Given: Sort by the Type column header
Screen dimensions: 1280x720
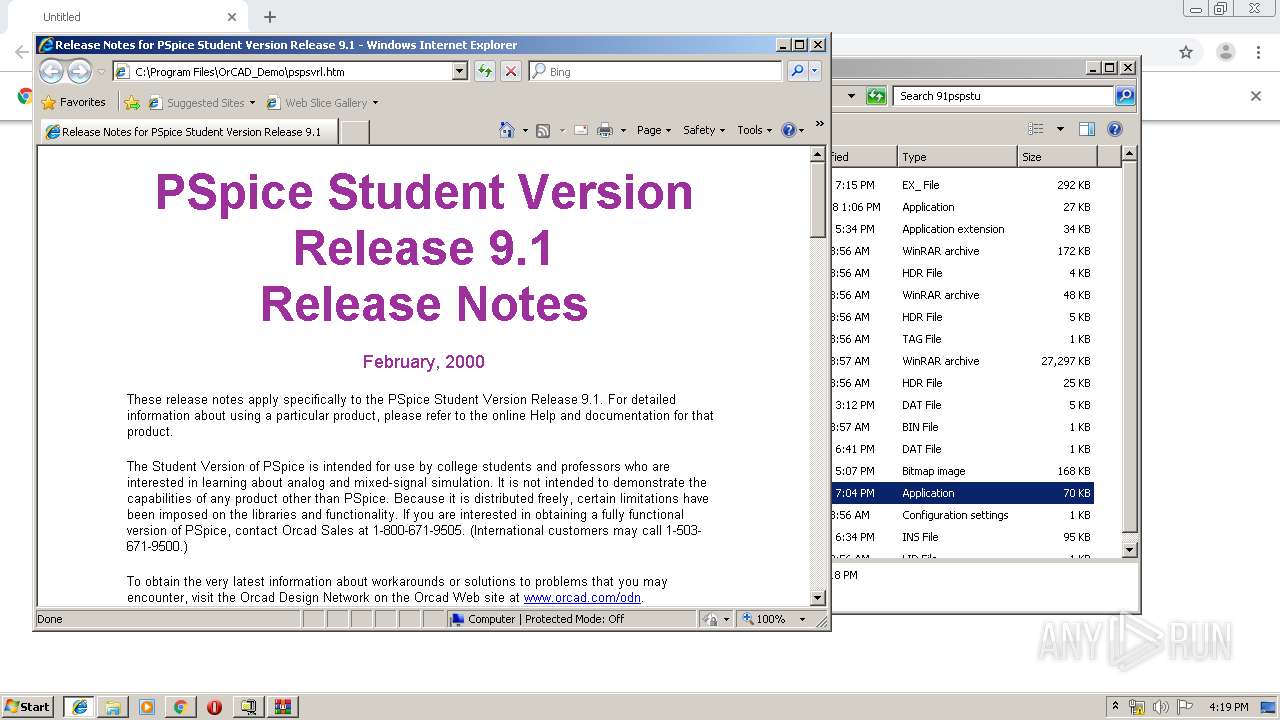Looking at the screenshot, I should click(956, 156).
